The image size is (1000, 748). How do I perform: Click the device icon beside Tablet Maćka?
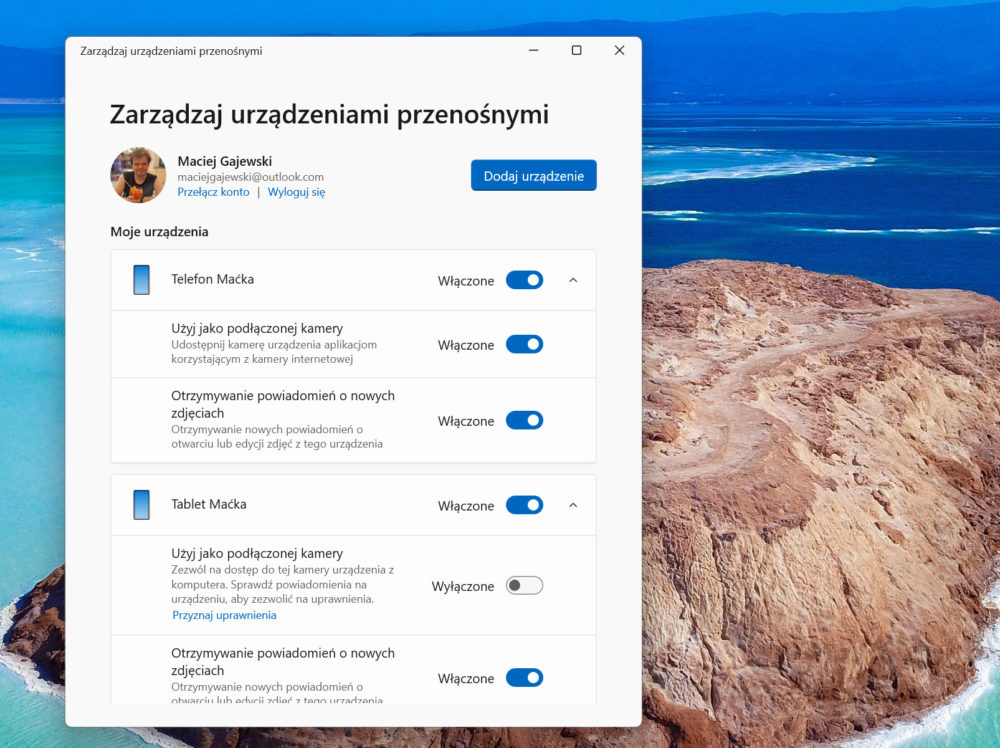[142, 505]
